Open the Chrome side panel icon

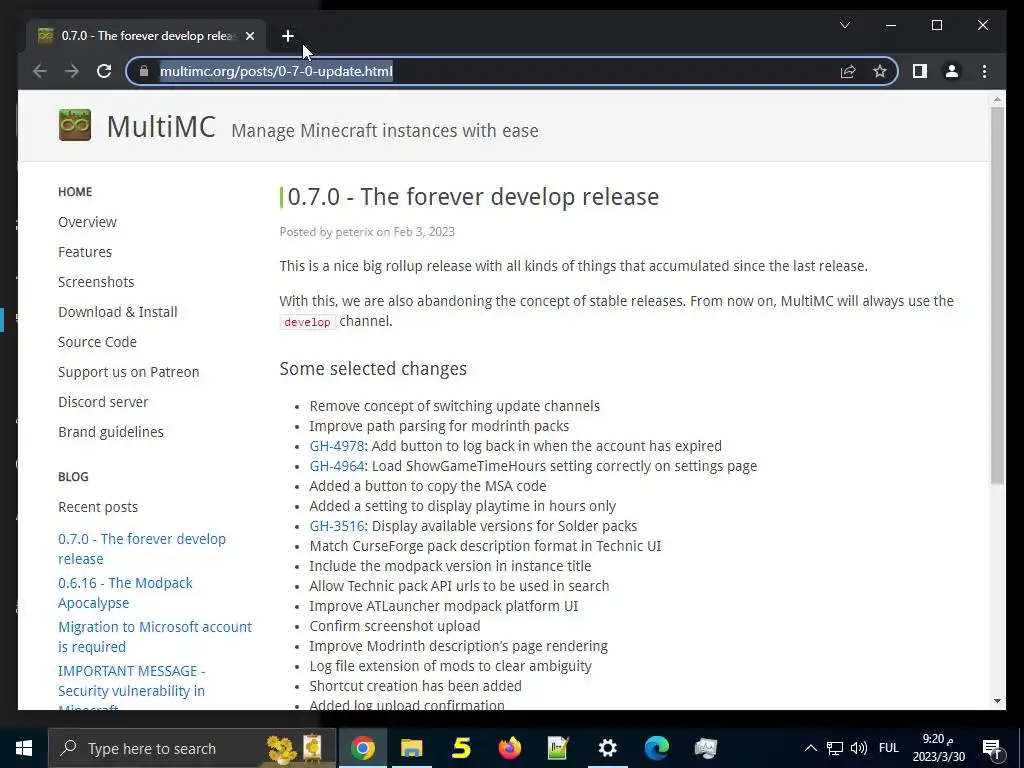[920, 71]
